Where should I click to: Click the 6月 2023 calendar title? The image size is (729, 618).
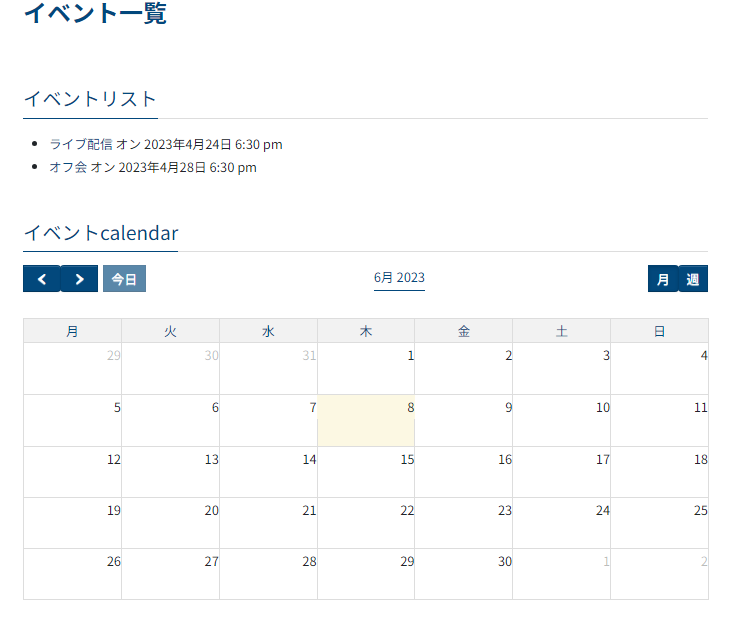[399, 277]
